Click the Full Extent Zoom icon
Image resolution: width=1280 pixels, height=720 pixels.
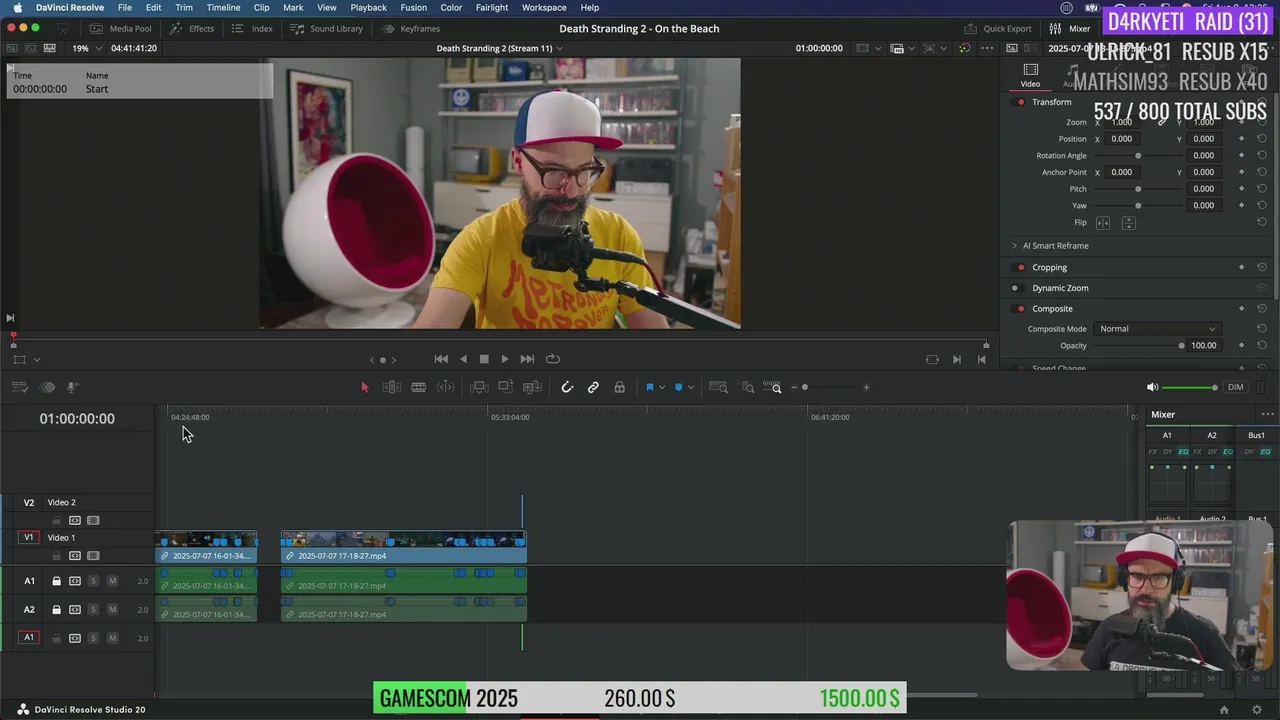pyautogui.click(x=718, y=387)
